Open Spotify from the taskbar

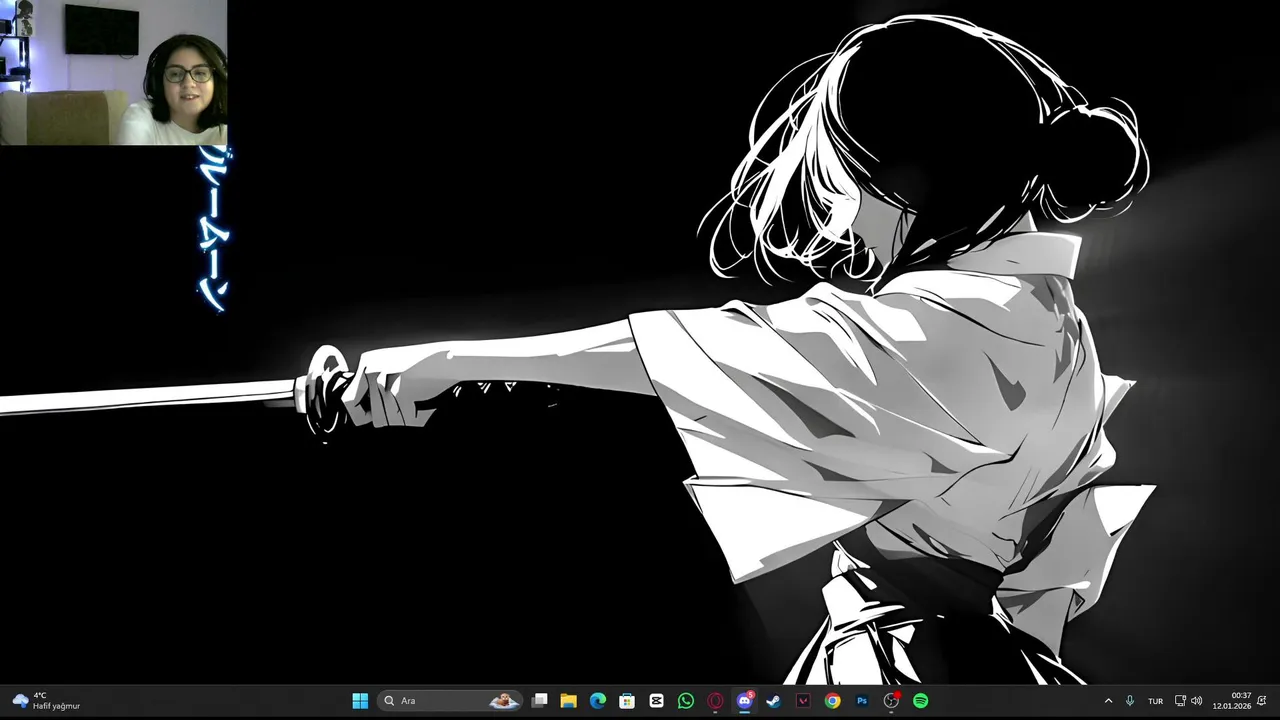coord(920,701)
